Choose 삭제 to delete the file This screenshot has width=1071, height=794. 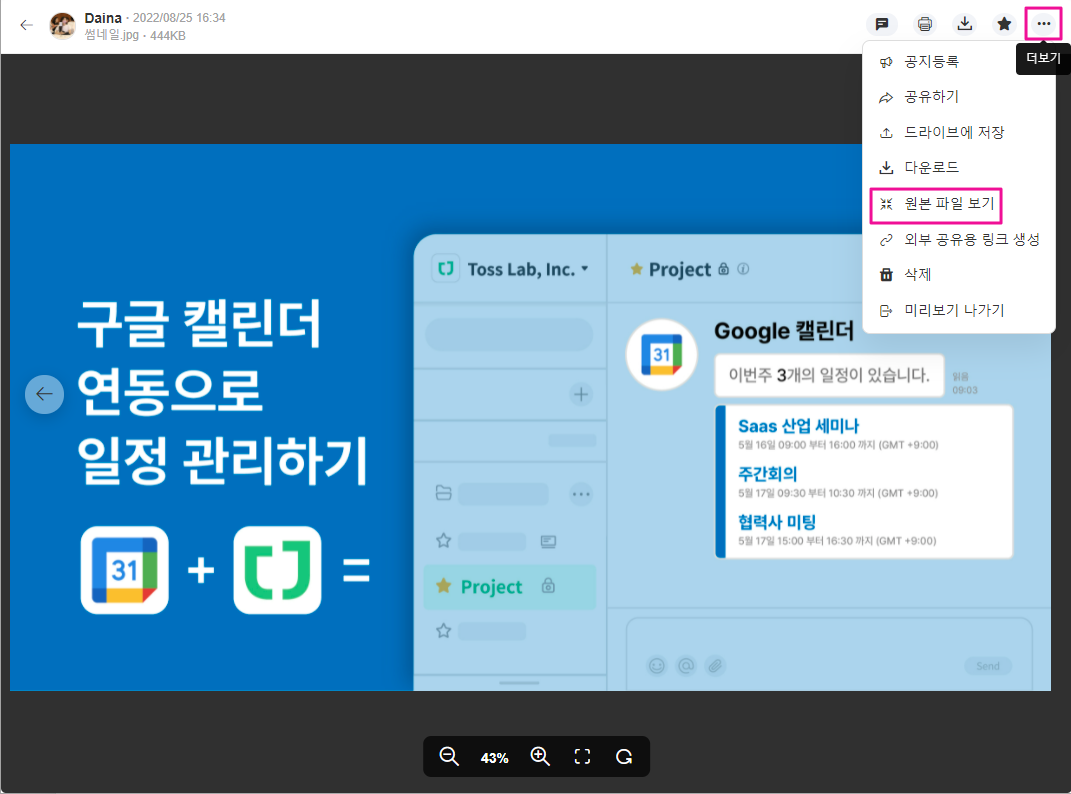959,275
